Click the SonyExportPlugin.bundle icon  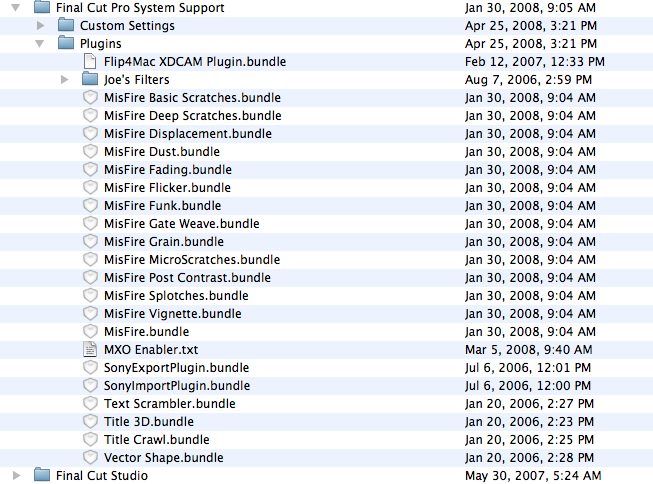point(91,368)
